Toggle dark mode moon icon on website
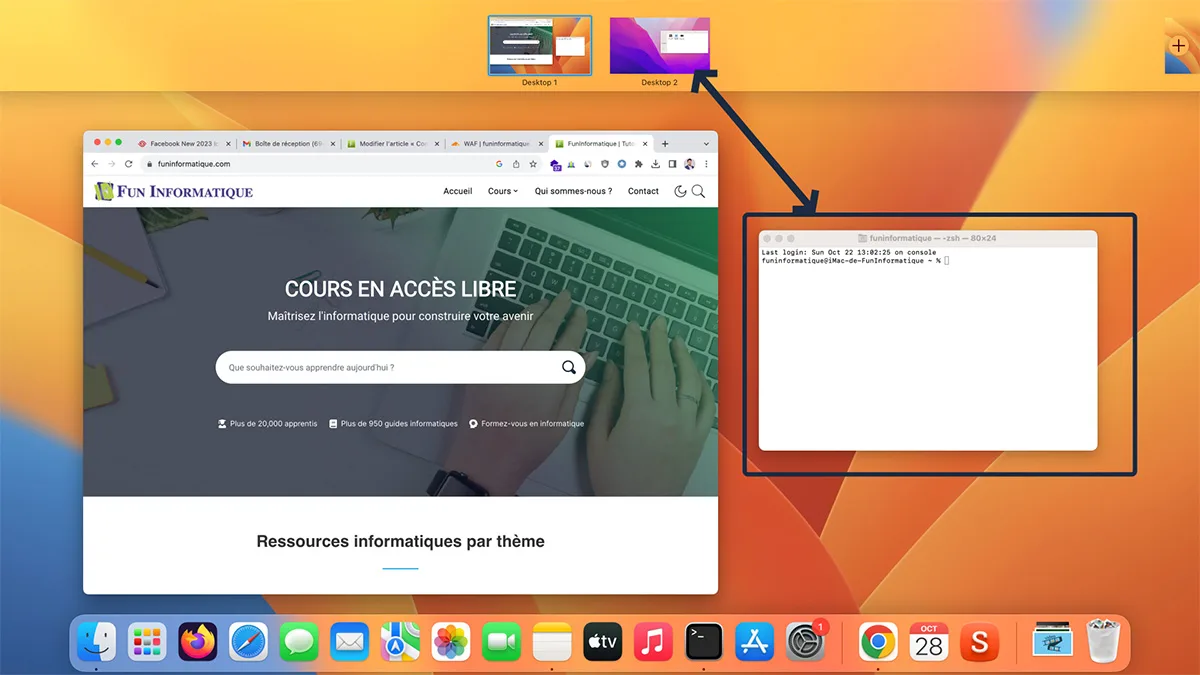The image size is (1200, 675). click(x=680, y=191)
